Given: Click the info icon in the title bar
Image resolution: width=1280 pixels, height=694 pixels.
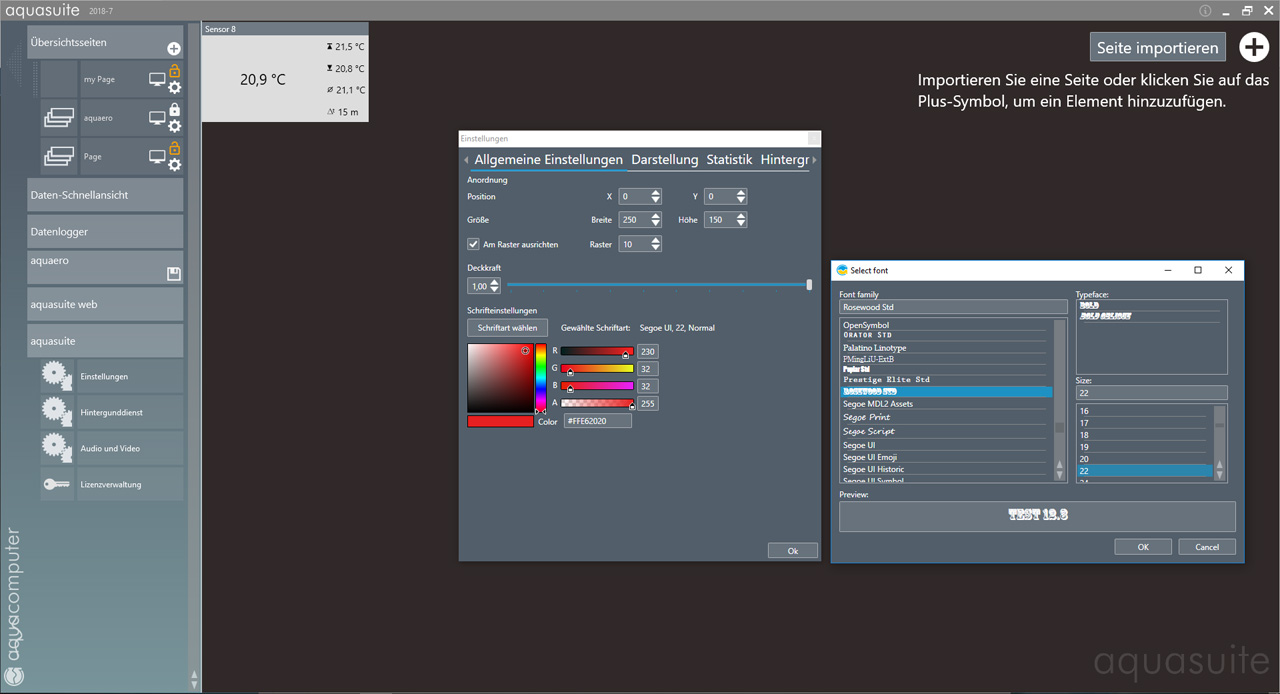Looking at the screenshot, I should coord(1205,11).
